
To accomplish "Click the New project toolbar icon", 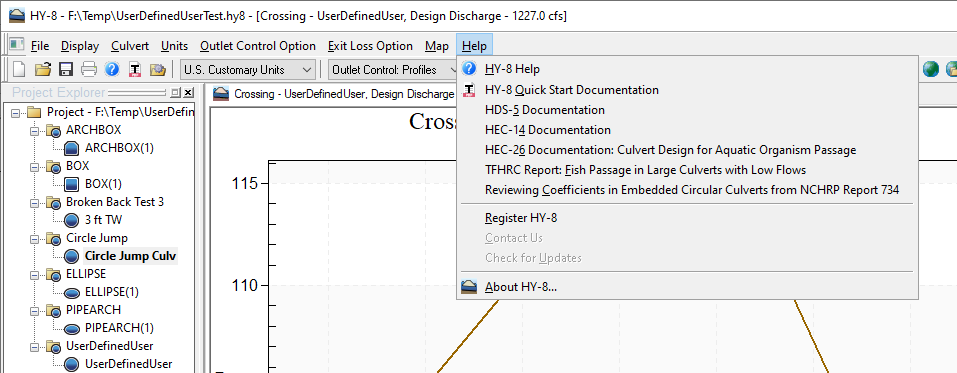I will [x=19, y=69].
